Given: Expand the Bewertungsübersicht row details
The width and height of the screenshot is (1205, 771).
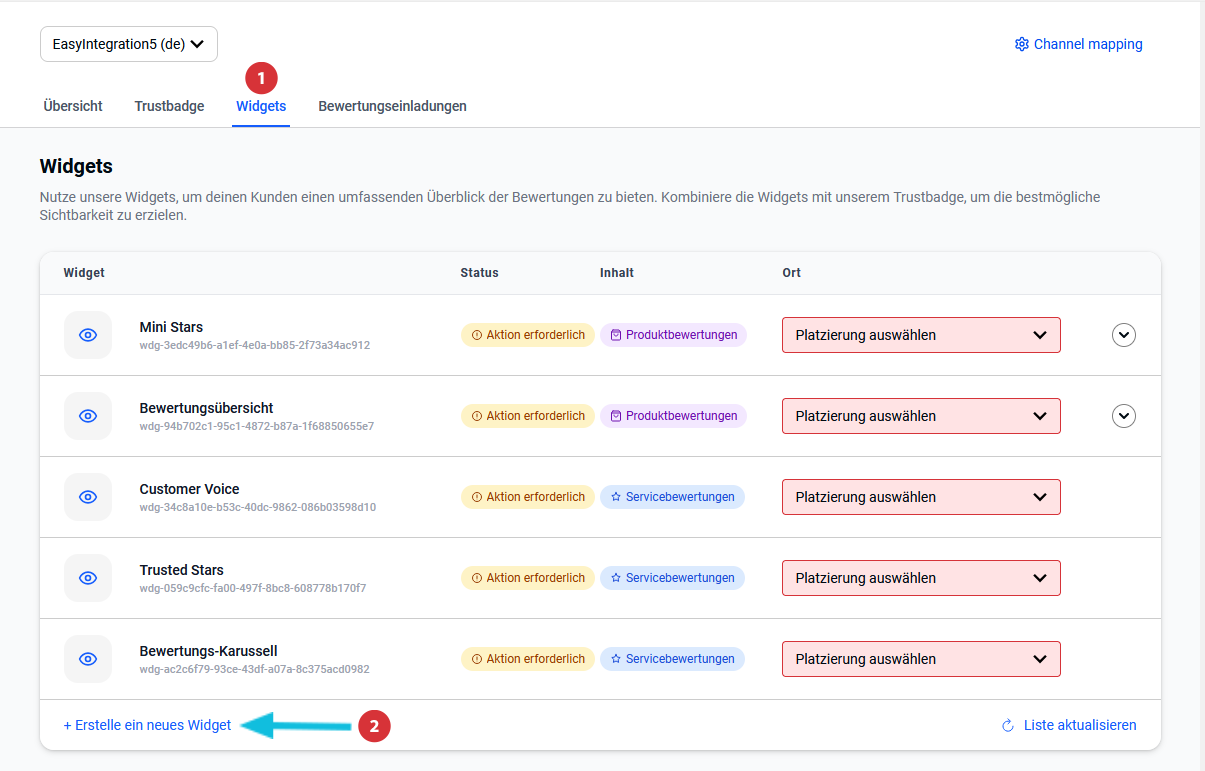Looking at the screenshot, I should click(1124, 416).
